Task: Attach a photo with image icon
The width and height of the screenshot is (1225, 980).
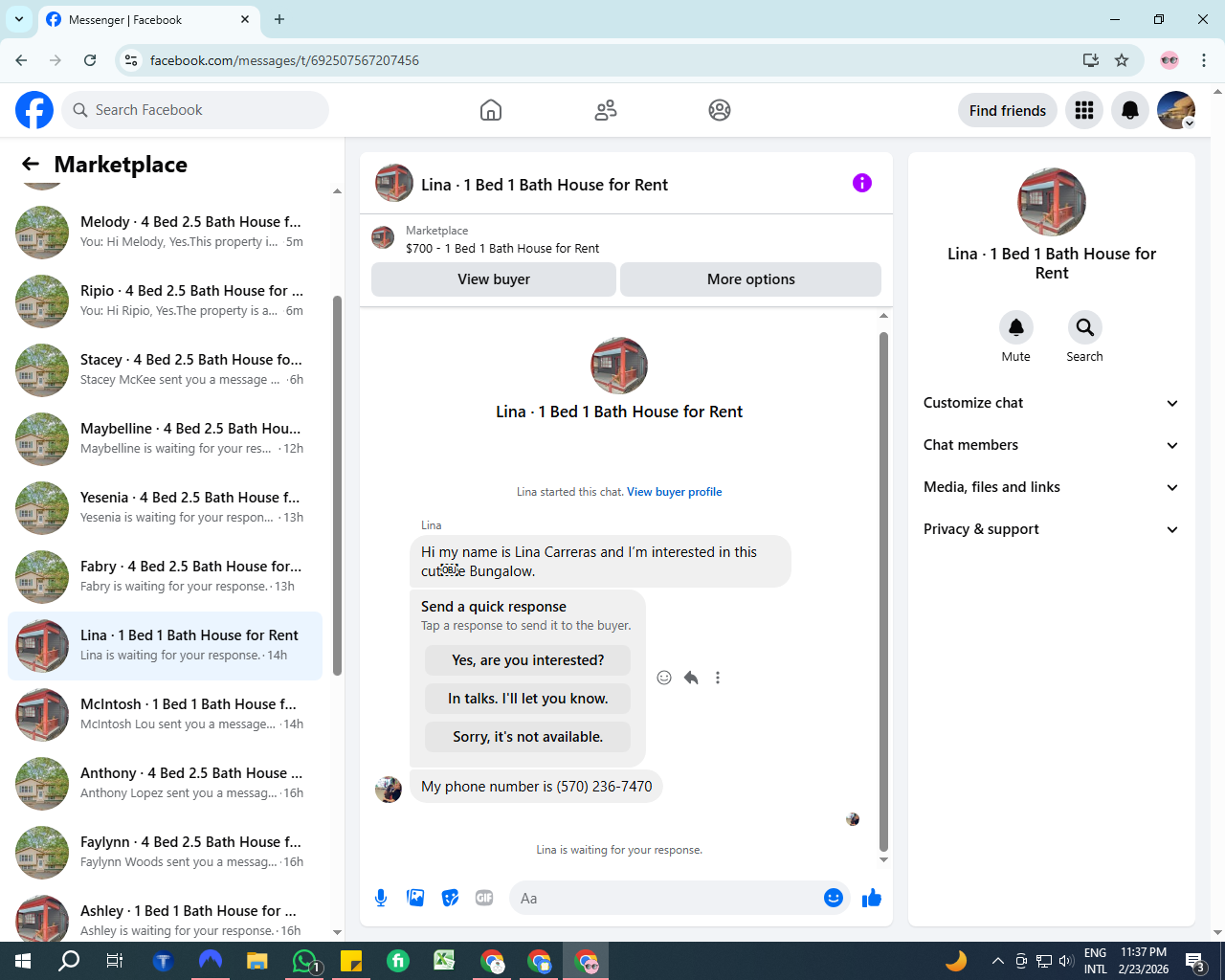Action: pyautogui.click(x=415, y=898)
